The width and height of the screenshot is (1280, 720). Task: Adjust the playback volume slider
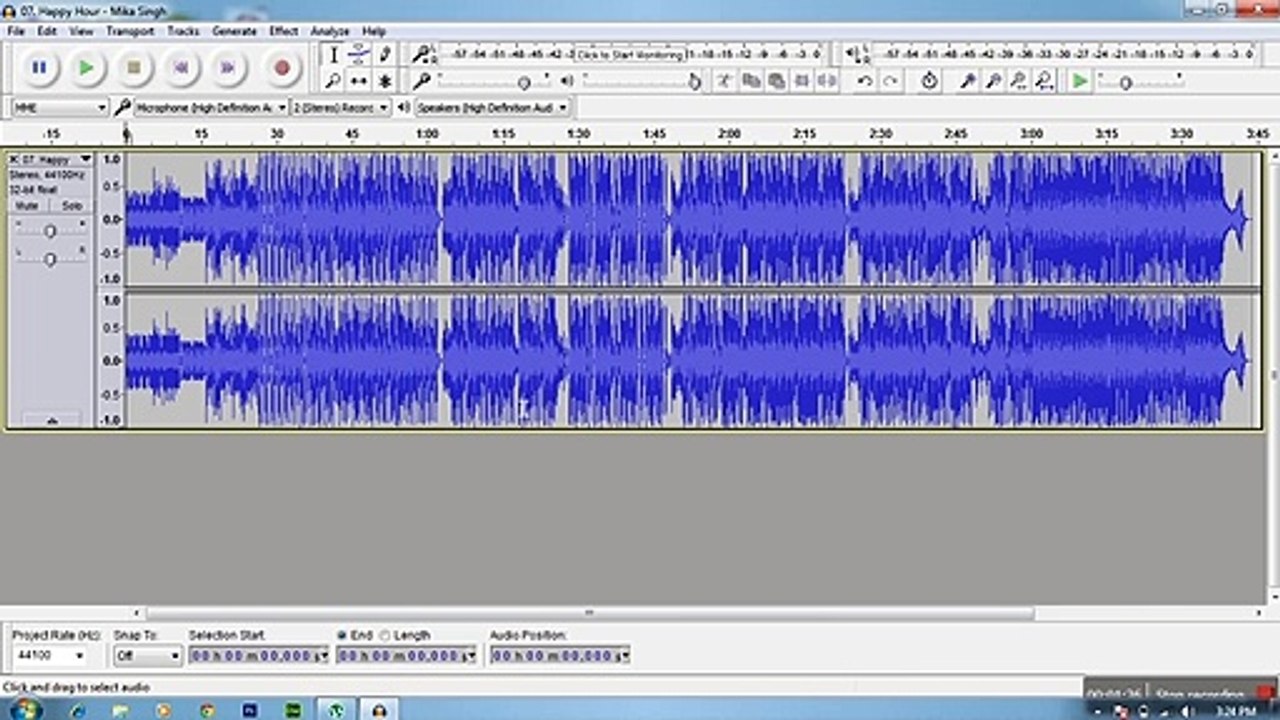point(694,82)
